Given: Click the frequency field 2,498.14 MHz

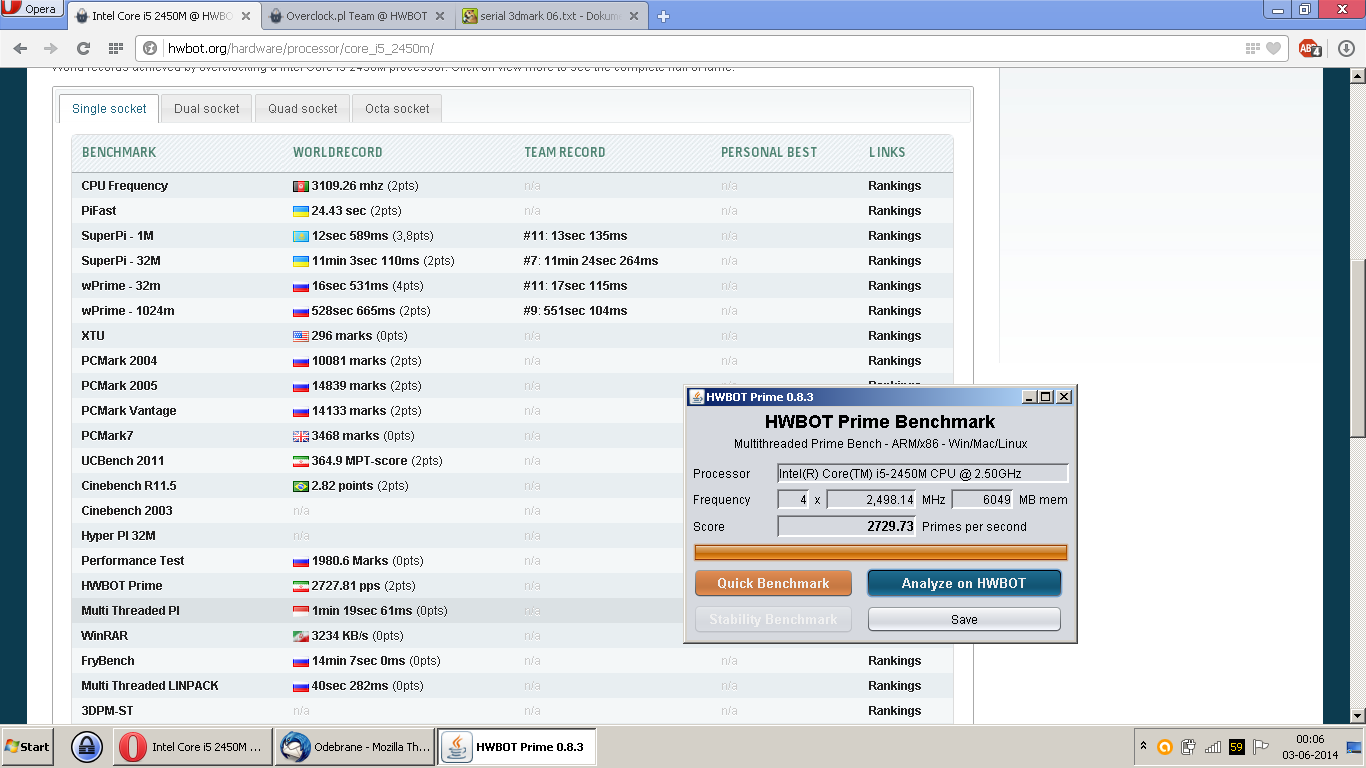Looking at the screenshot, I should pos(871,499).
